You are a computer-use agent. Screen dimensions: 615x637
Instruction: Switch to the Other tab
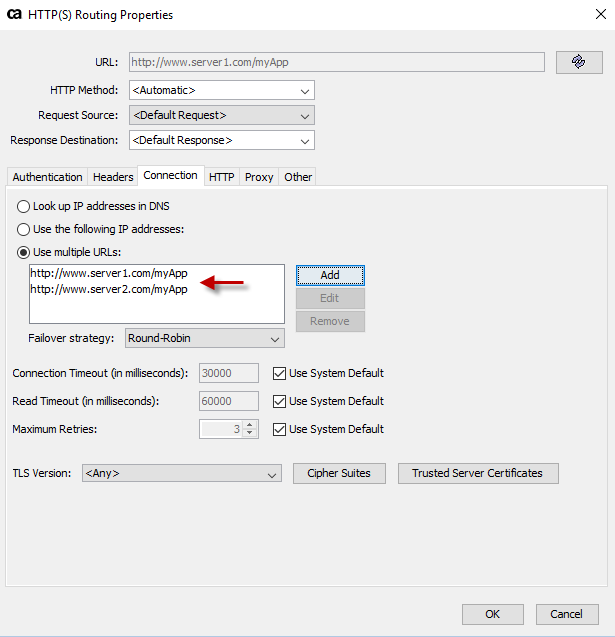(298, 177)
